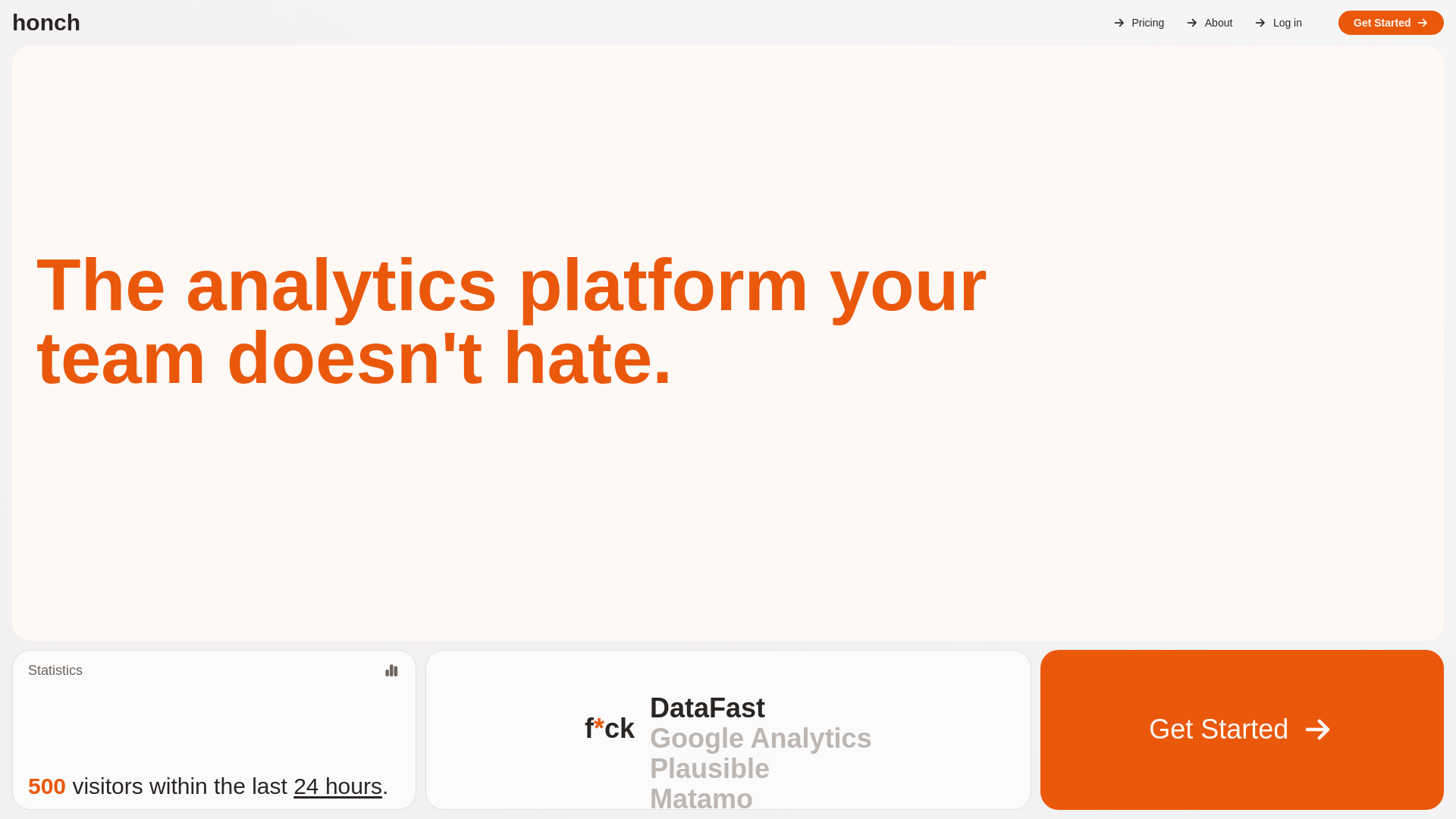Click the arrow inside header Get Started
Image resolution: width=1456 pixels, height=819 pixels.
point(1423,23)
